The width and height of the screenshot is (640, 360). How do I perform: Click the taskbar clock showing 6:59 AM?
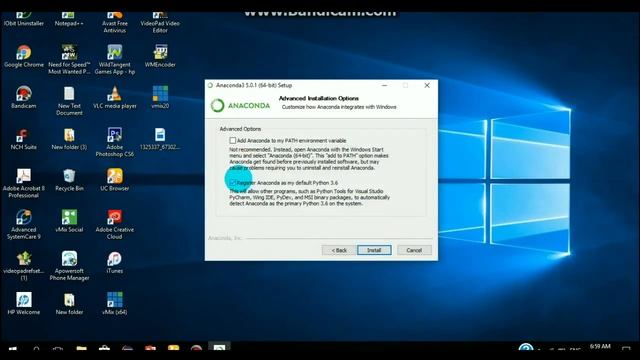pyautogui.click(x=600, y=347)
